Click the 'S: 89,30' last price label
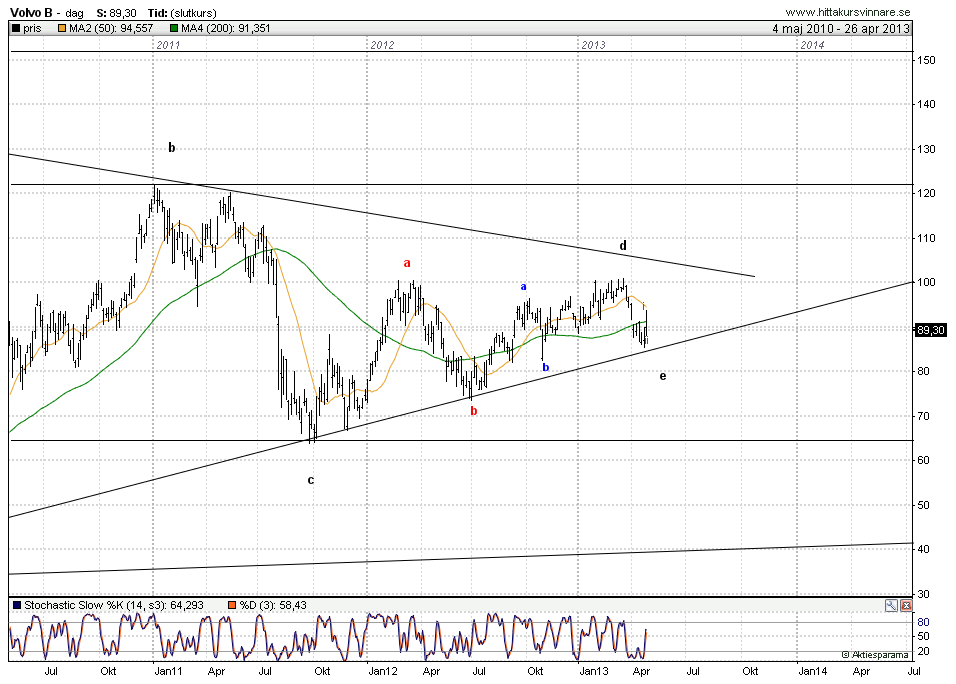The image size is (956, 684). pyautogui.click(x=116, y=13)
